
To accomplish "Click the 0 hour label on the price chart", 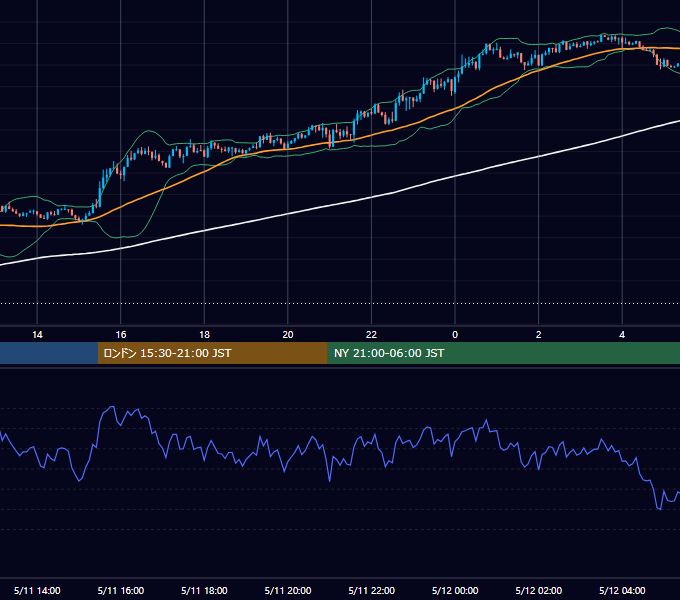I will 455,335.
